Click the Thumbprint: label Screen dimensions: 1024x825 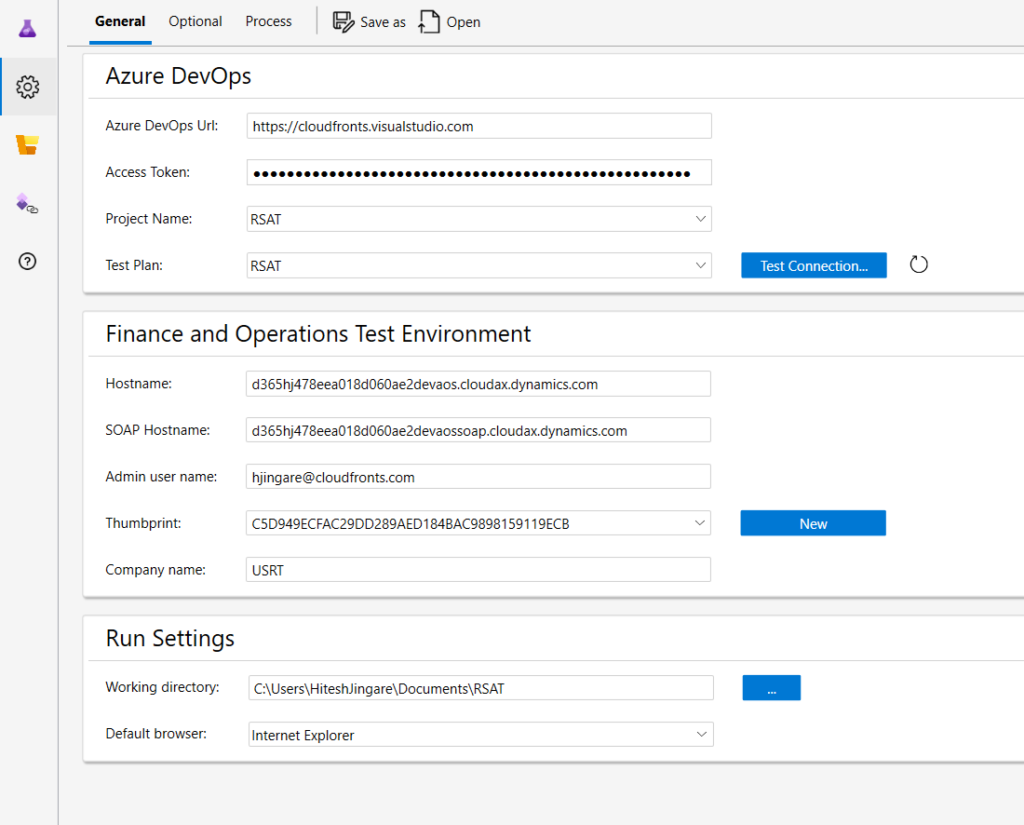click(x=143, y=523)
